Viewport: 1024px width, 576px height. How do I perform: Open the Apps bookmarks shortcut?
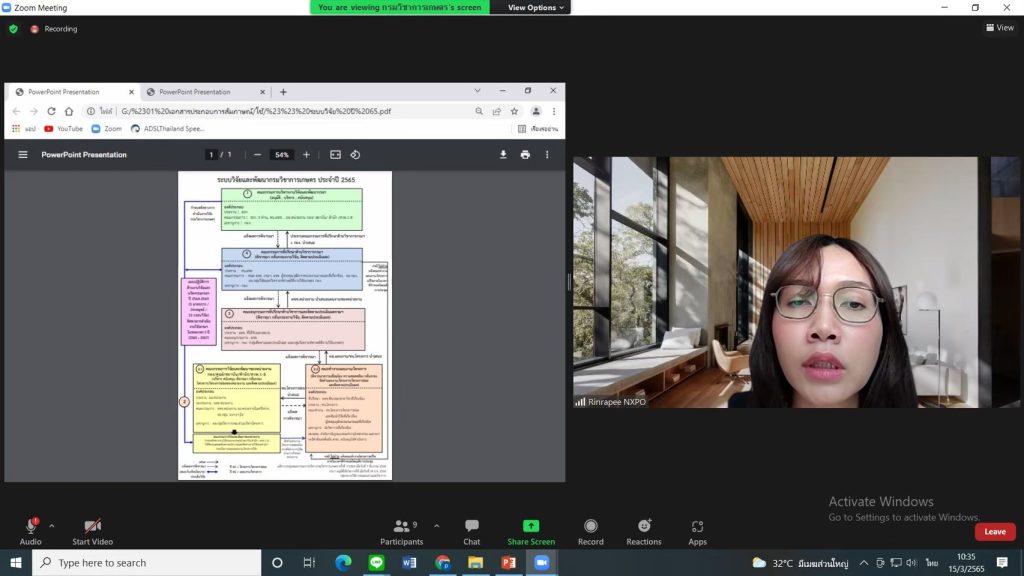pos(24,129)
